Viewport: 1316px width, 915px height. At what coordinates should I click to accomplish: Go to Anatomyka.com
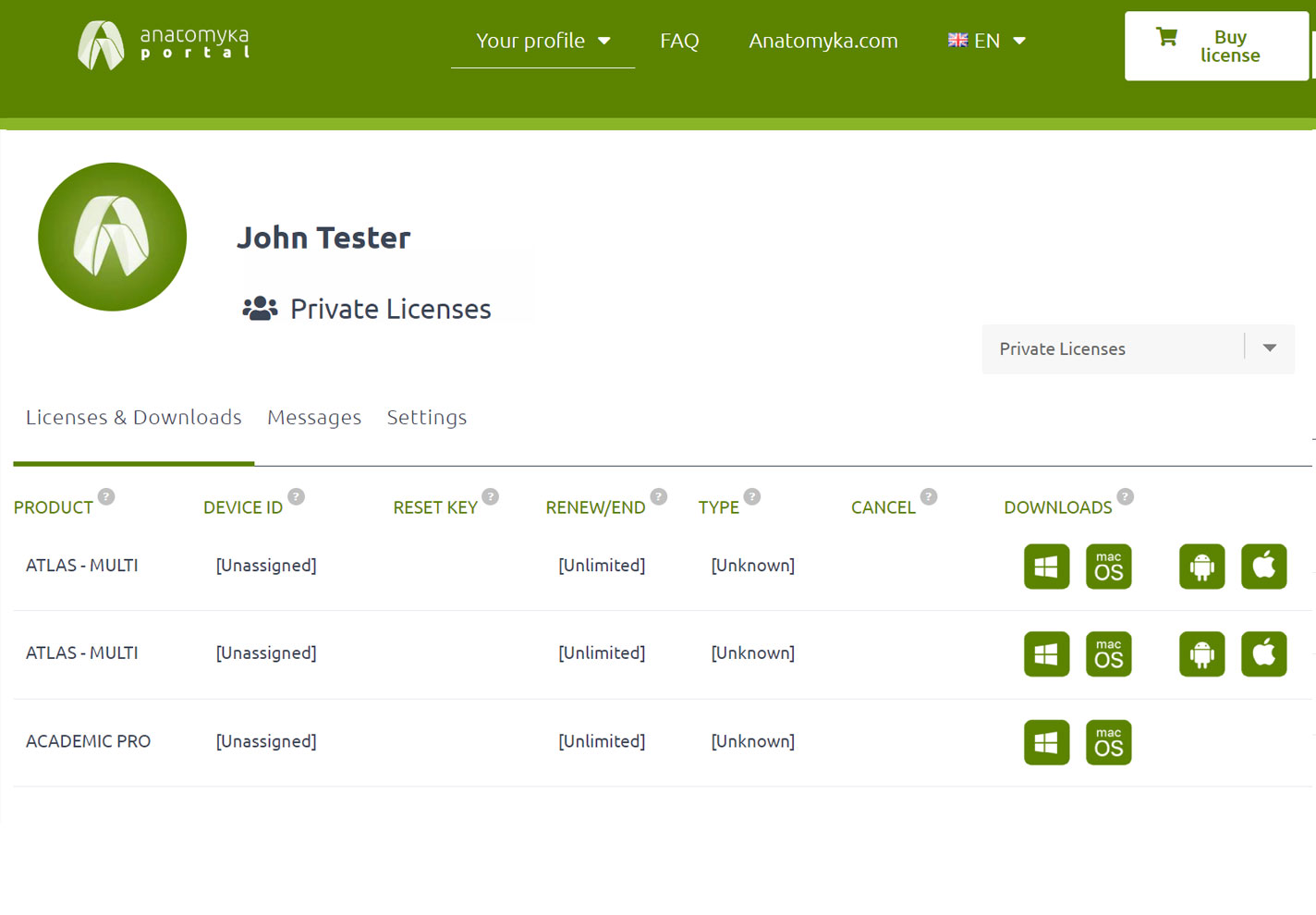click(x=823, y=41)
